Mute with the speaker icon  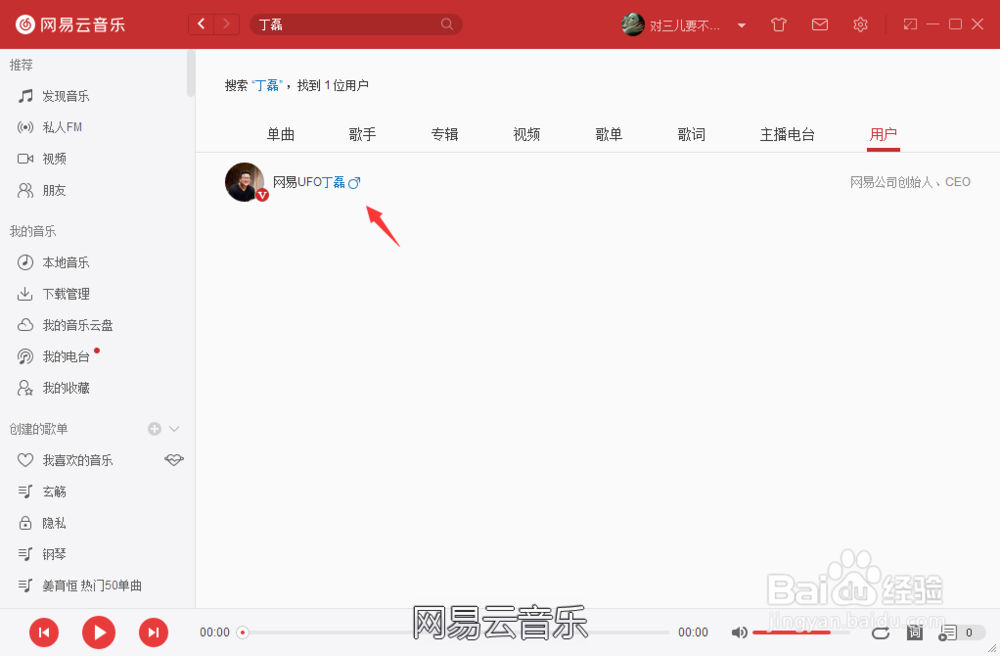[x=739, y=632]
